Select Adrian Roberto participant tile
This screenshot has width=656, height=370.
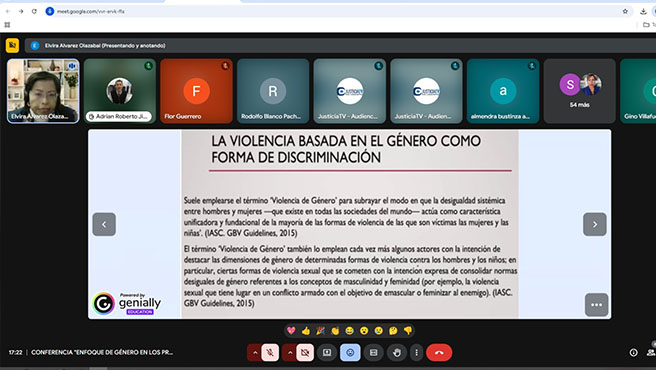tap(120, 91)
